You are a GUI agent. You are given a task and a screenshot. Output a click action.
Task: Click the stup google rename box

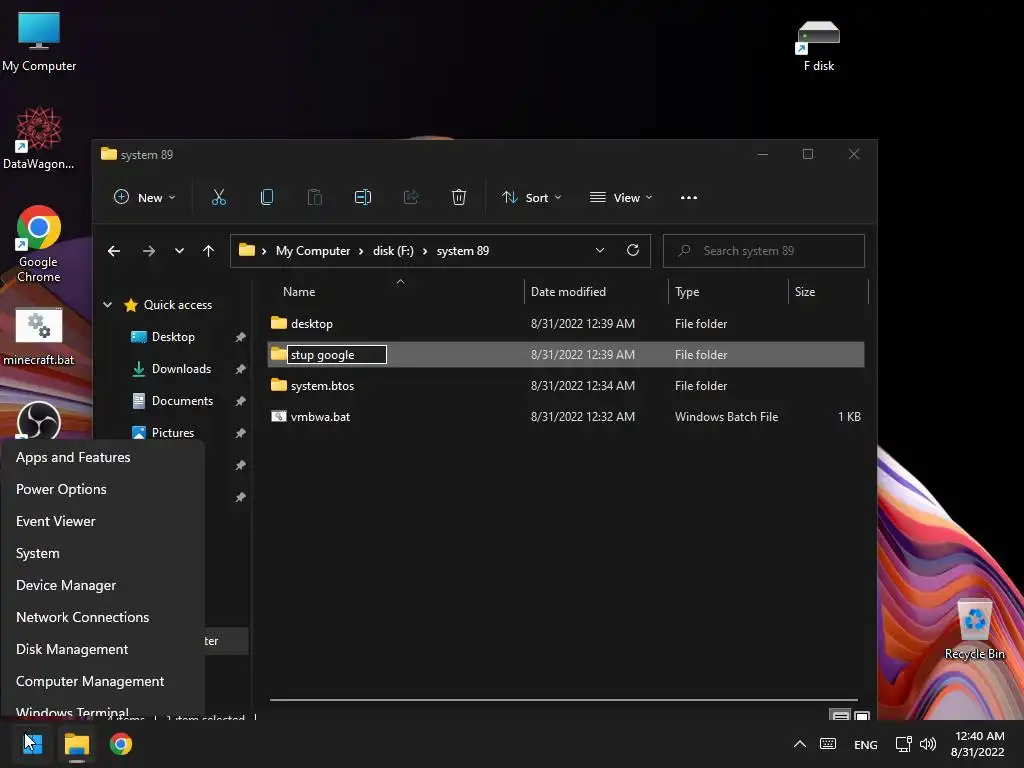point(336,355)
